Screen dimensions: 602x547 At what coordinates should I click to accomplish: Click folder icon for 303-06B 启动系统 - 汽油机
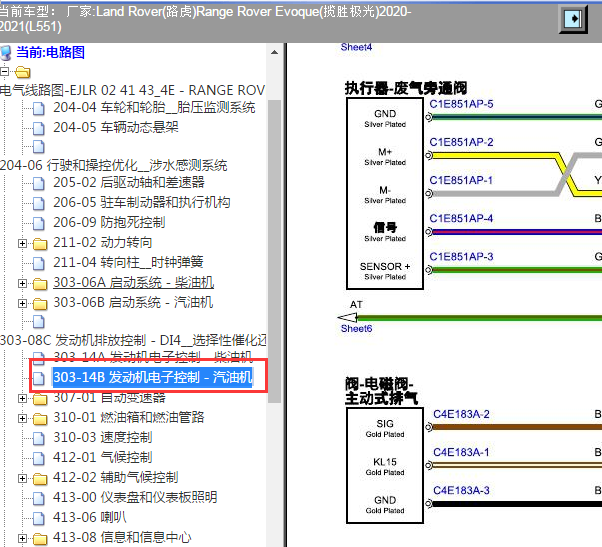point(40,303)
